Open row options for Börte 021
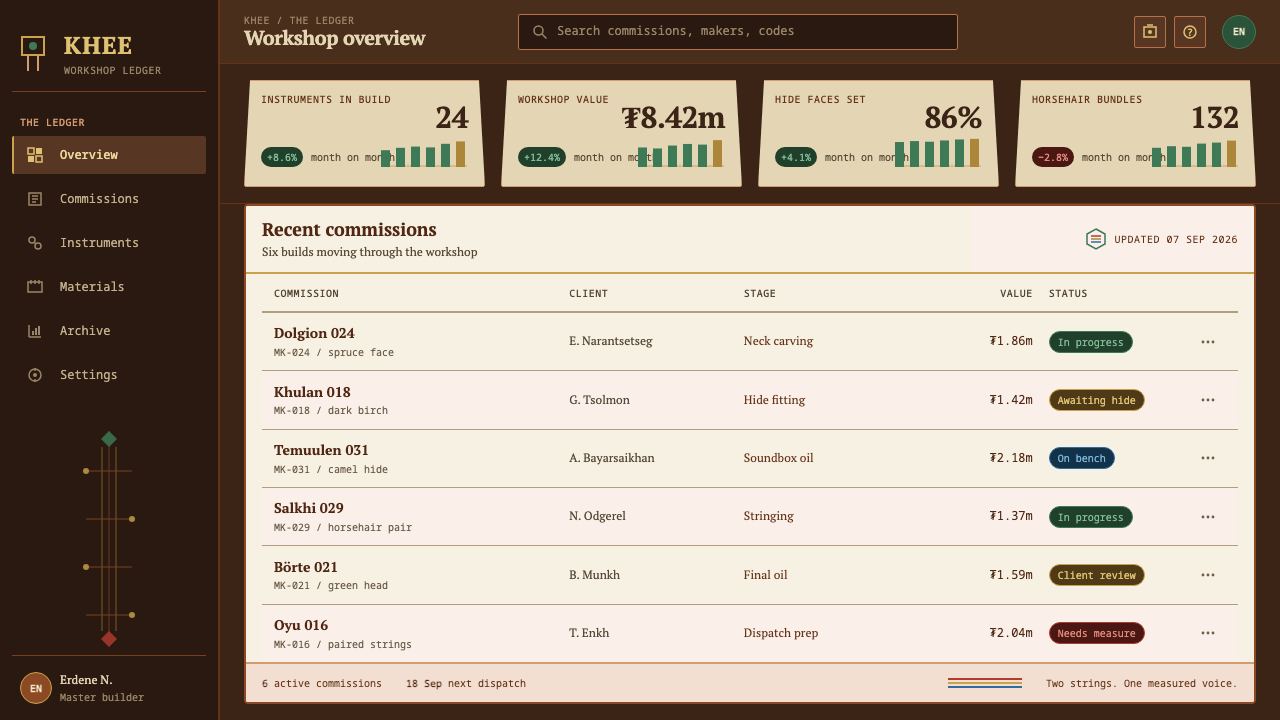The width and height of the screenshot is (1280, 720). point(1208,575)
